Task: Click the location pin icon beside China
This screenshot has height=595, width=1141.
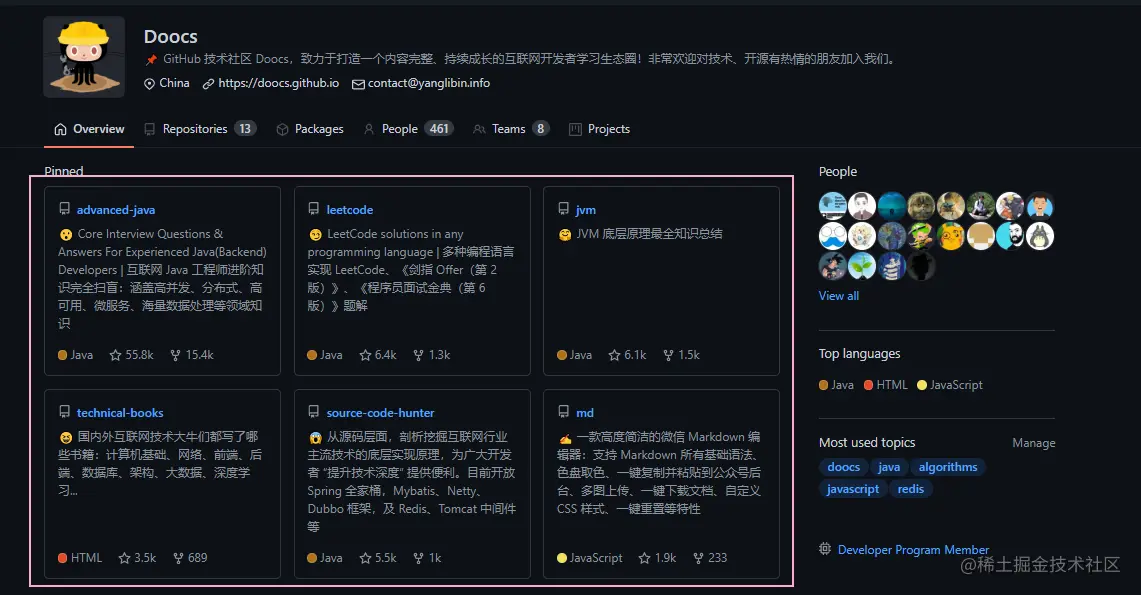Action: click(x=149, y=84)
